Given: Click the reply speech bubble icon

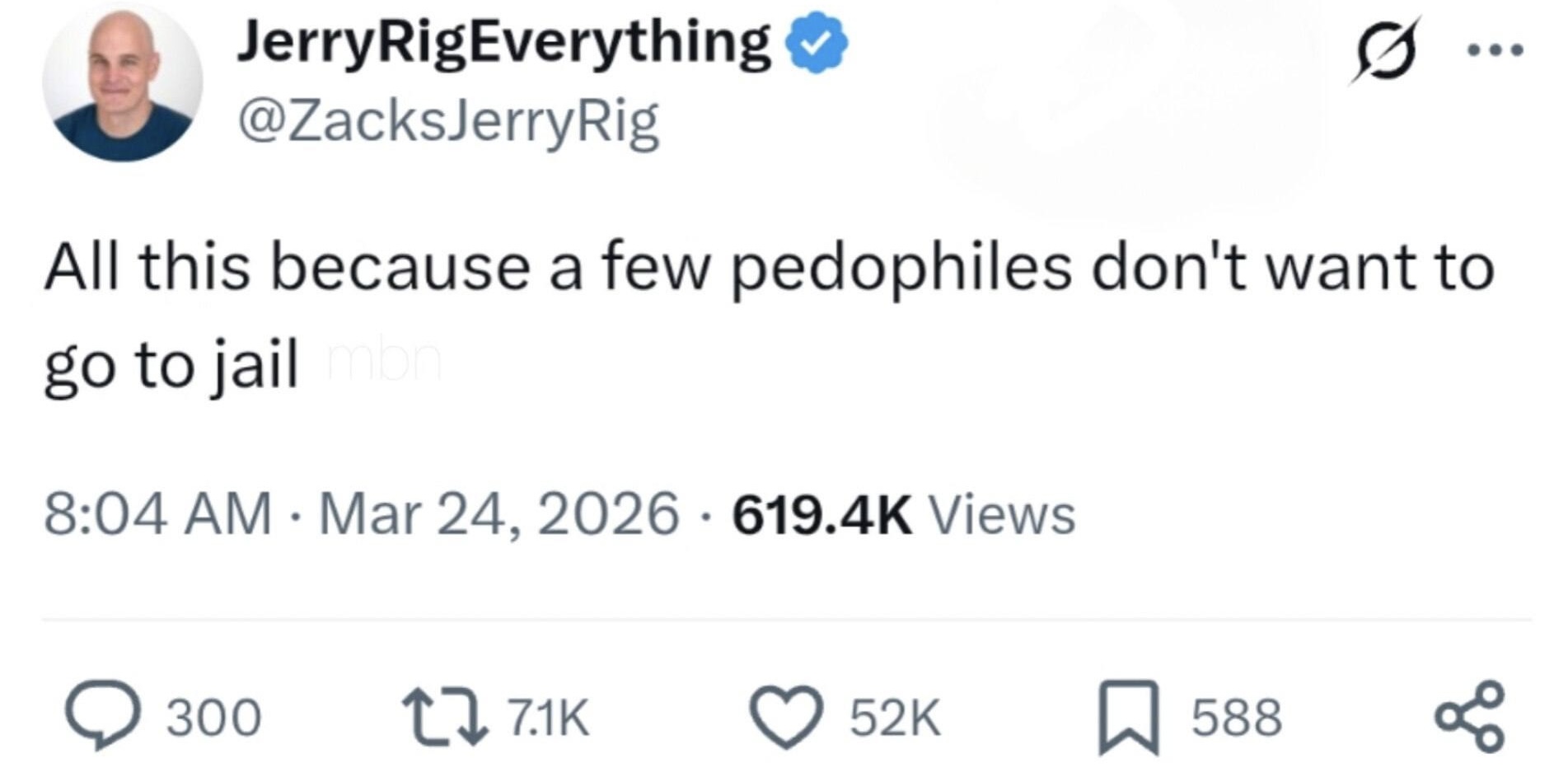Looking at the screenshot, I should coord(103,715).
